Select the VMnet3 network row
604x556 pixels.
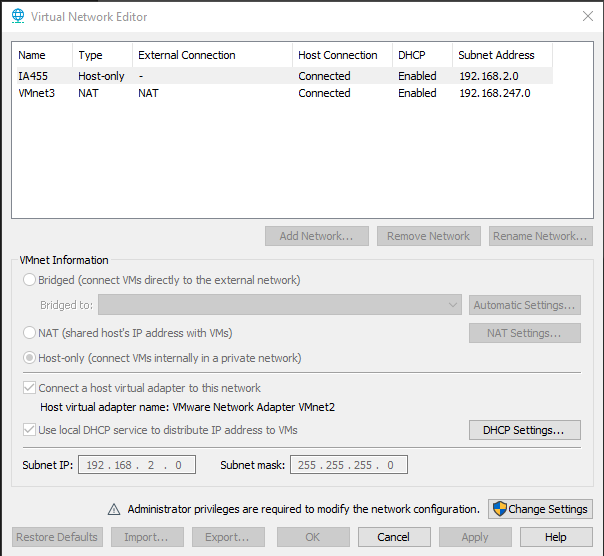285,93
